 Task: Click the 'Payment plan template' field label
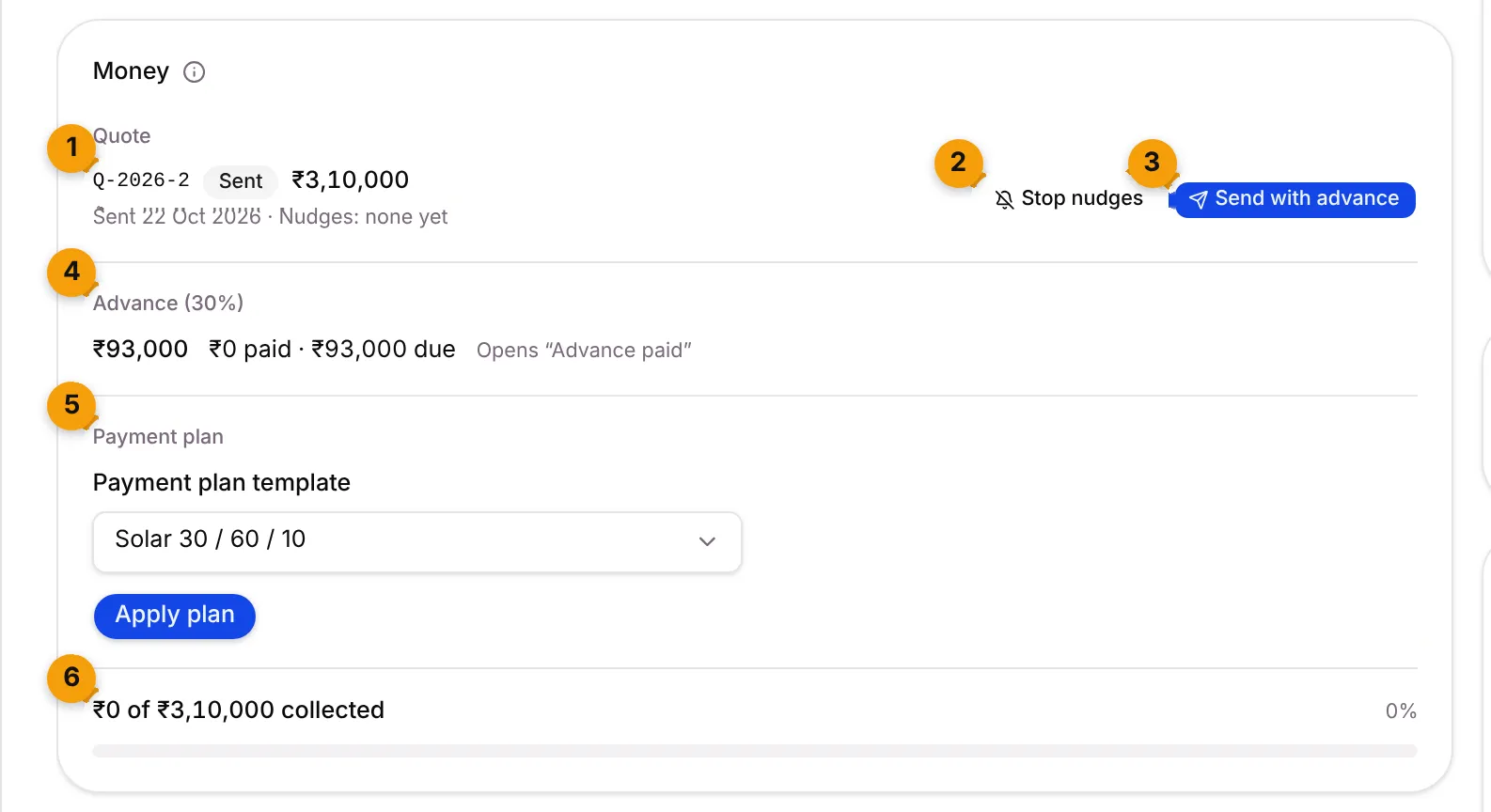(x=222, y=483)
